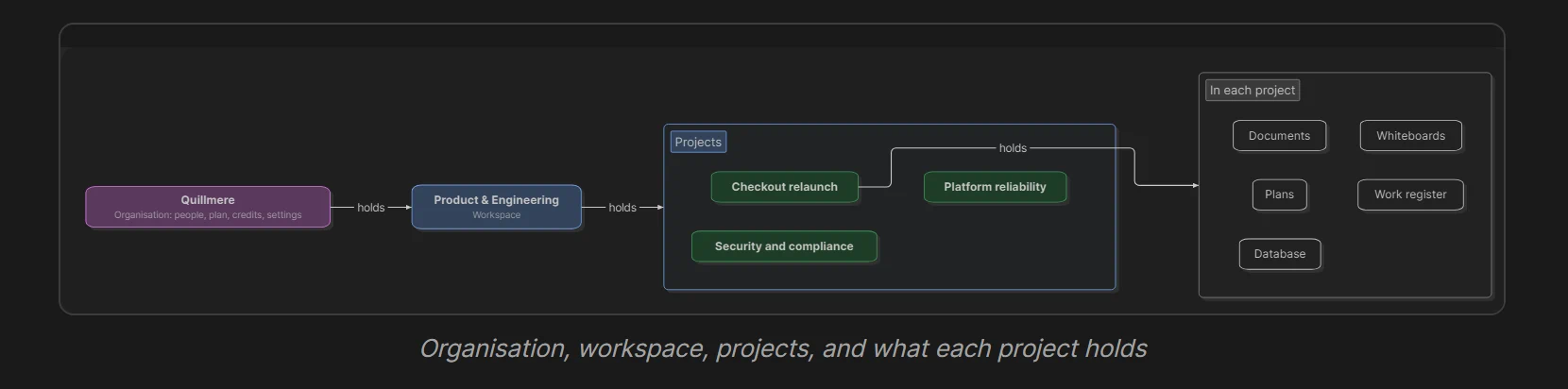This screenshot has height=389, width=1568.
Task: Select the Database node
Action: click(1280, 254)
